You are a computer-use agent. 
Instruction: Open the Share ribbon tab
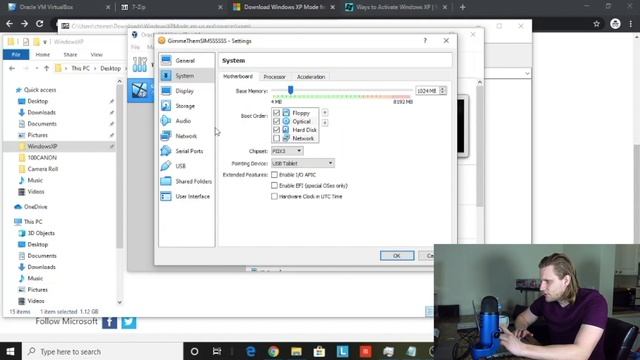pos(70,54)
